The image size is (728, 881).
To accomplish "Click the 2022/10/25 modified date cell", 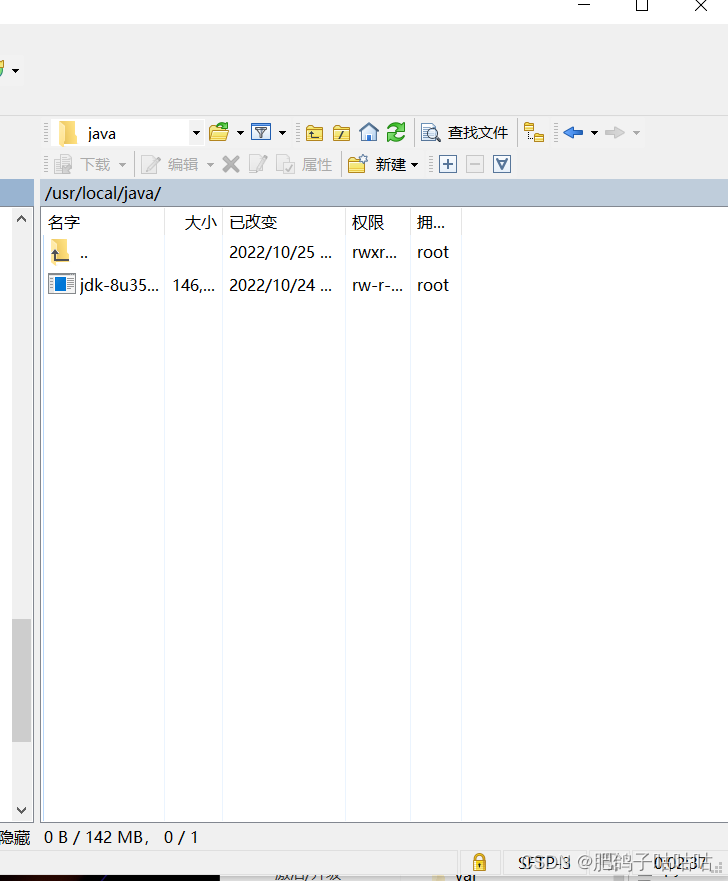I will point(280,253).
